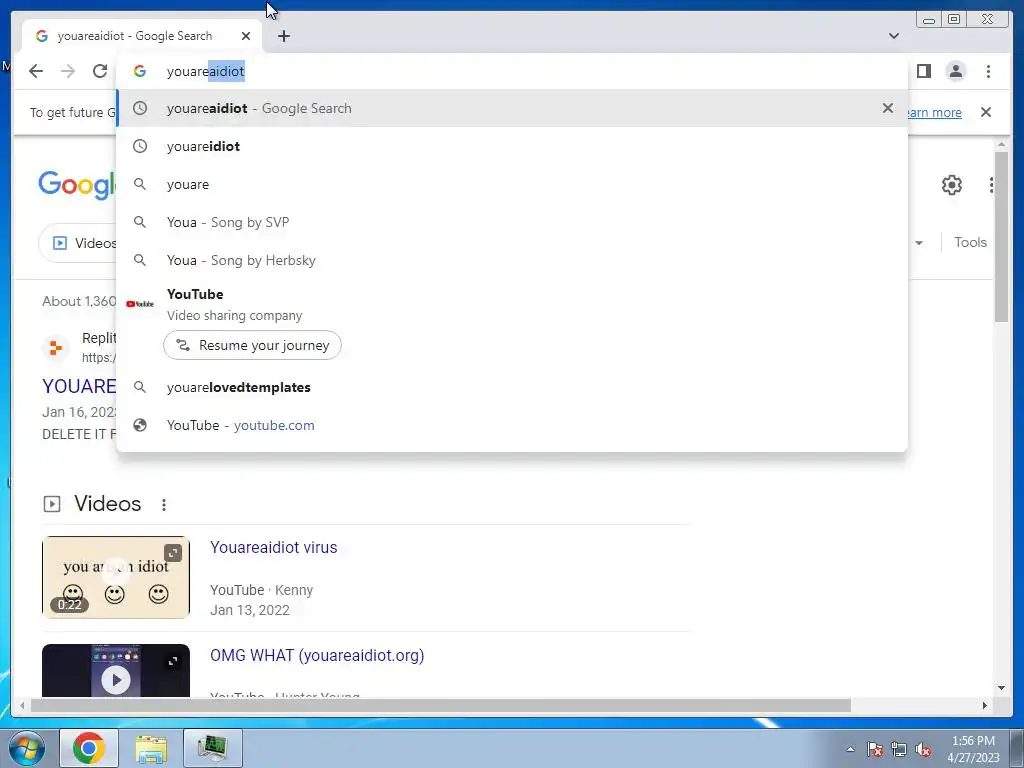The height and width of the screenshot is (768, 1024).
Task: Click the Chrome taskbar icon
Action: [89, 748]
